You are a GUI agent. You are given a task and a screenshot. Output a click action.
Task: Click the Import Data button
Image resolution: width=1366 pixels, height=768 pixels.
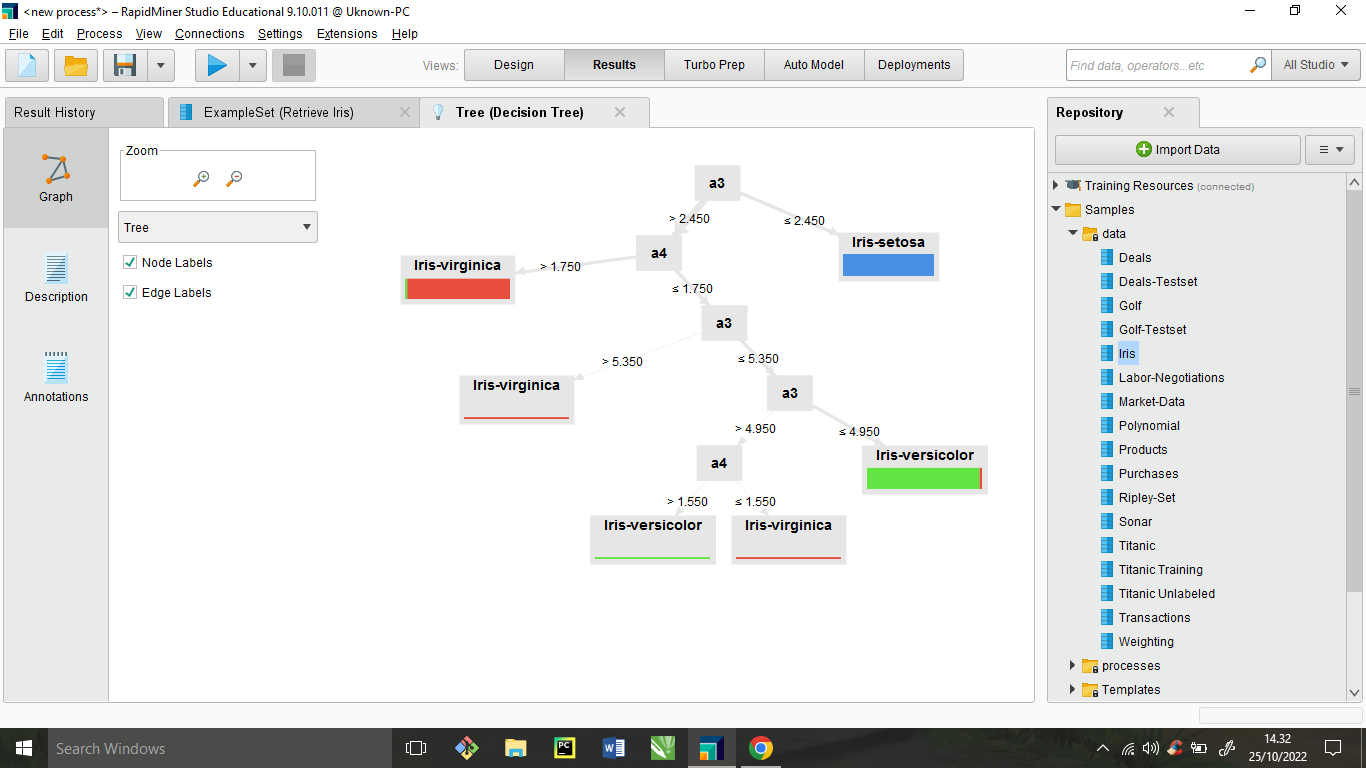coord(1177,149)
